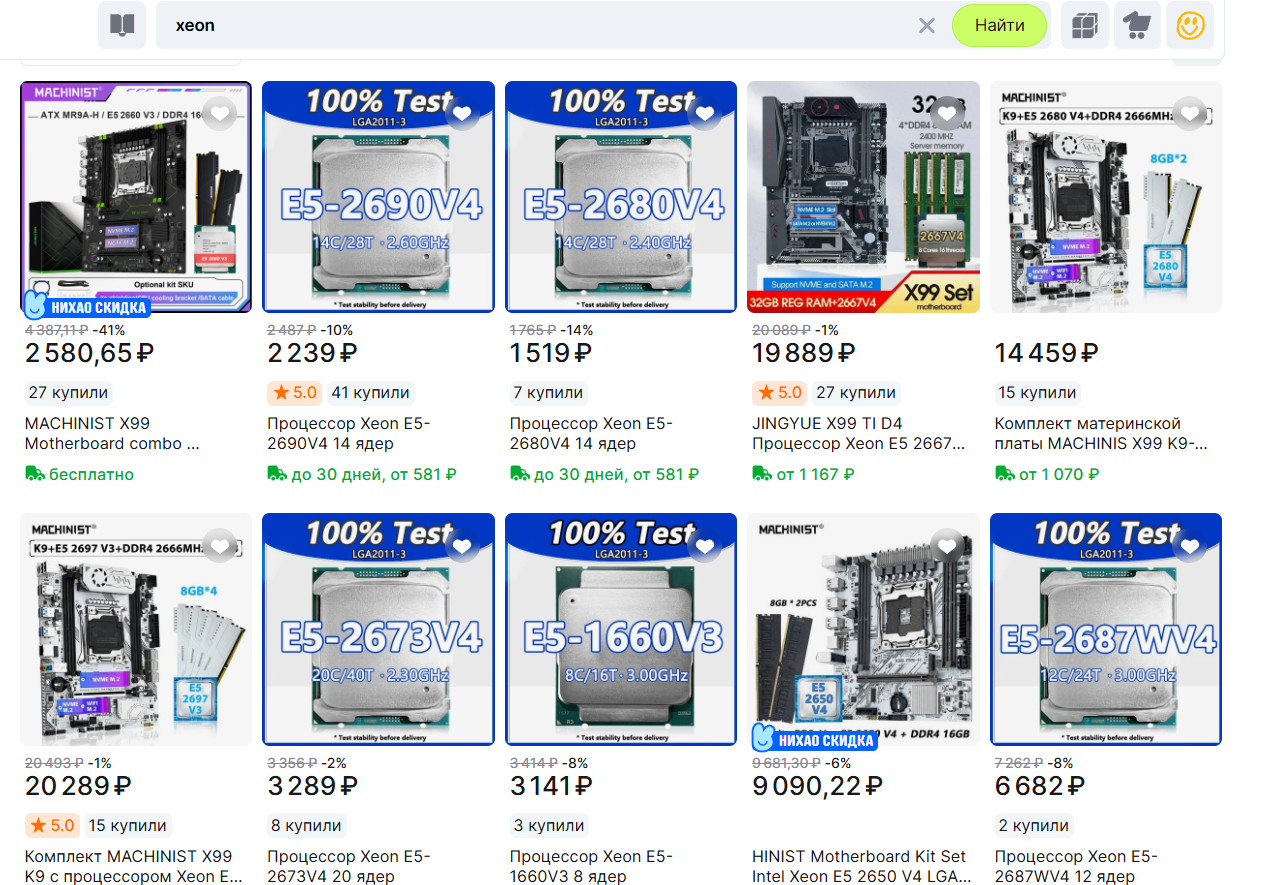
Task: Favorite the JINGYUE X99 TI D4 set
Action: click(x=947, y=113)
